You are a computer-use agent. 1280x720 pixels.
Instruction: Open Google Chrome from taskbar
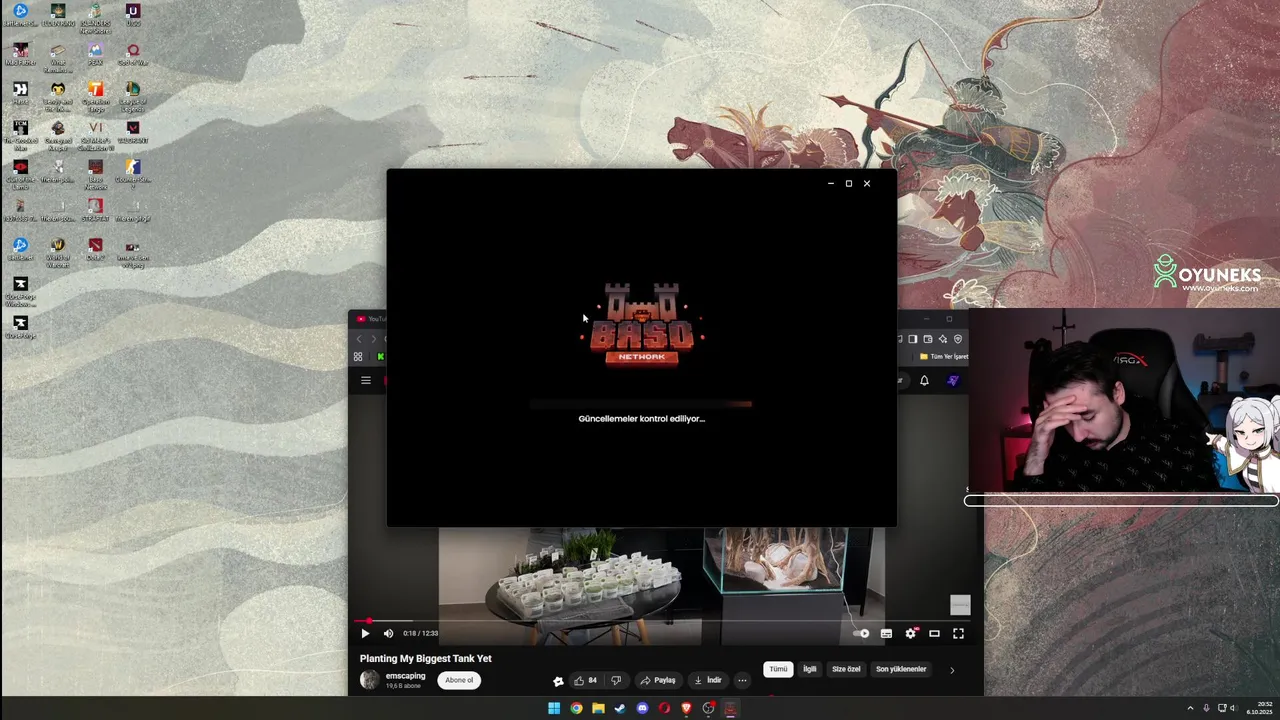click(x=576, y=708)
